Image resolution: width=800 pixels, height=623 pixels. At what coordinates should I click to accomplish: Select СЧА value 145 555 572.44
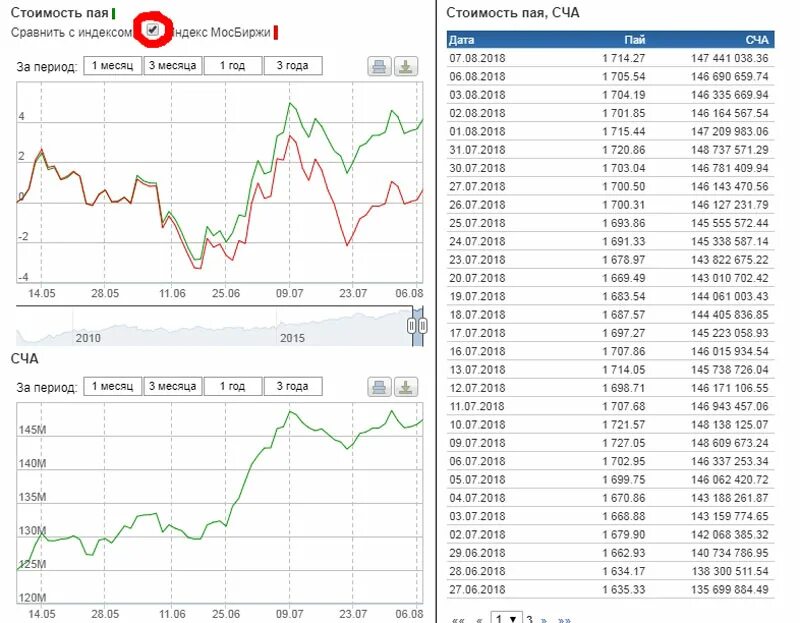(730, 223)
